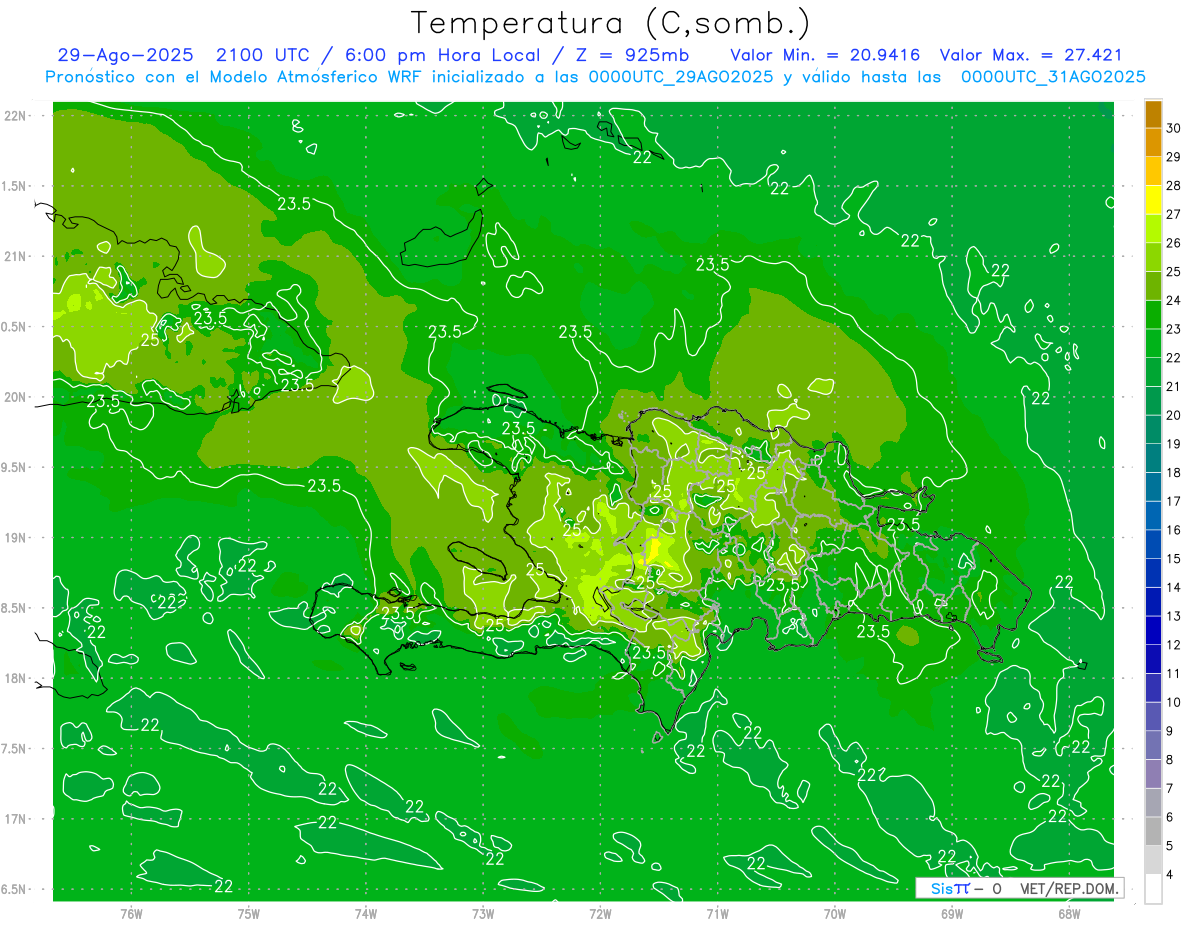Click the 21N latitude axis label
The width and height of the screenshot is (1200, 927).
click(15, 256)
